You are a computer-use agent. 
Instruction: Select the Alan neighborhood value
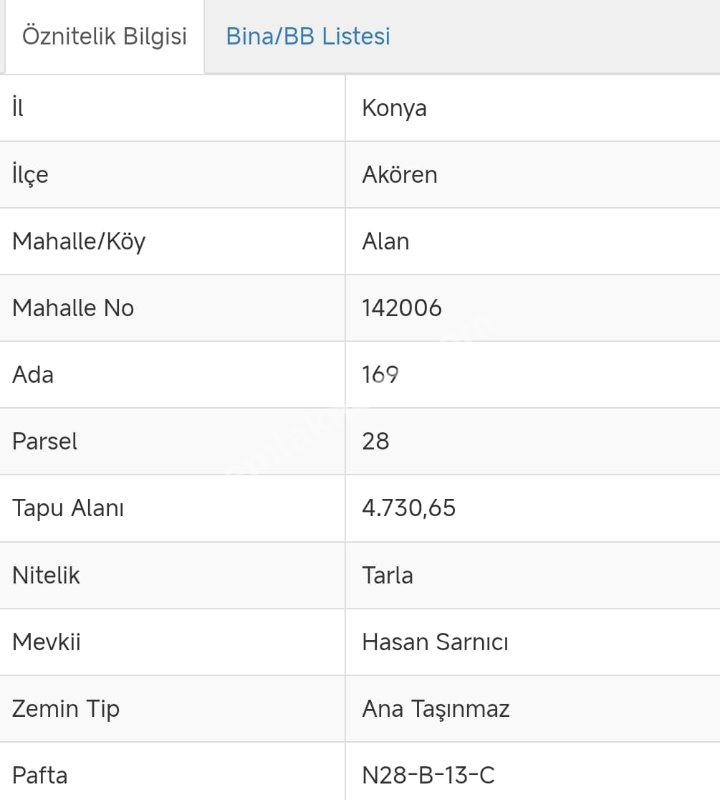point(385,241)
